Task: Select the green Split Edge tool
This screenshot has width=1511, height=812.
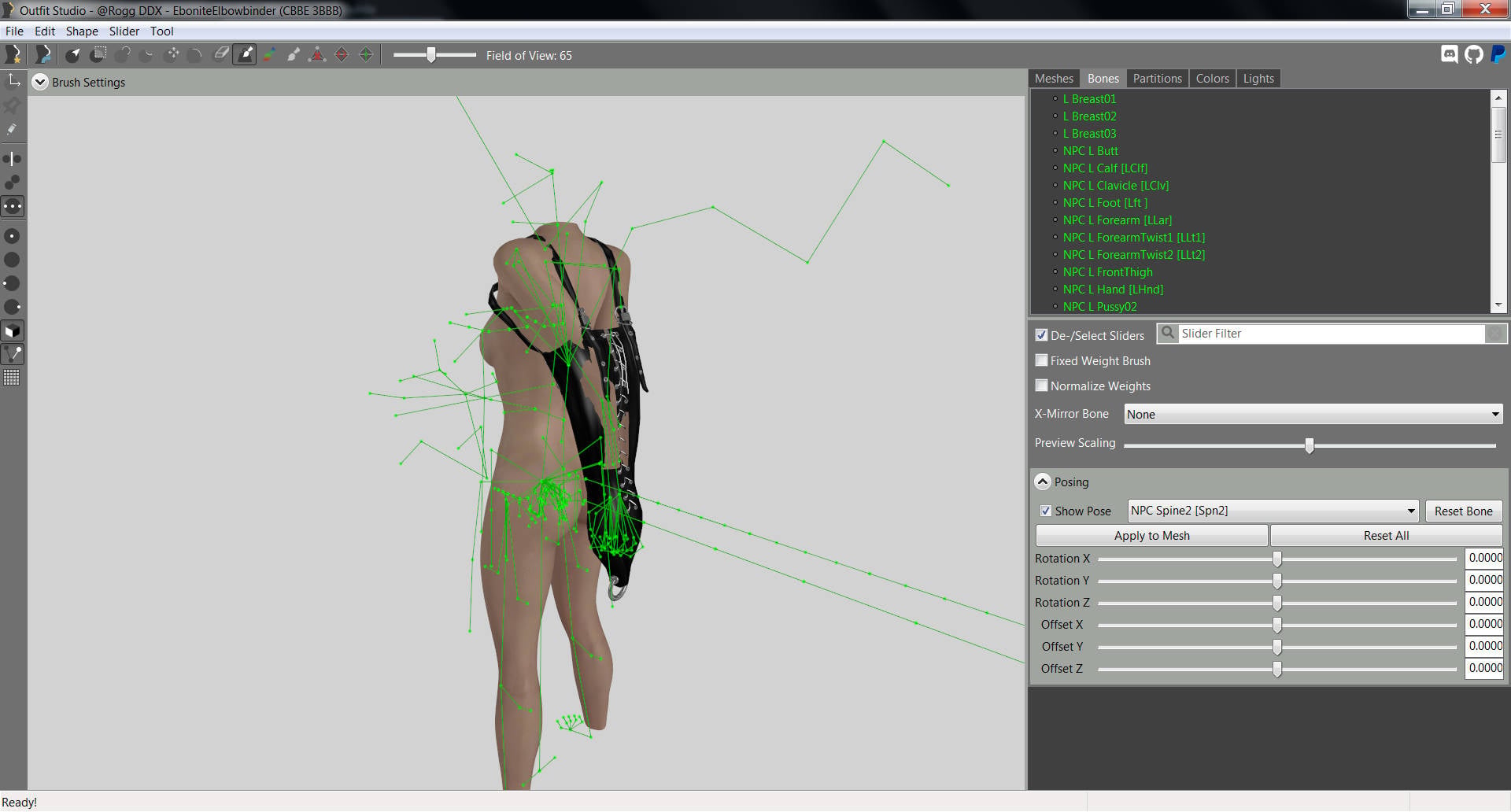Action: tap(366, 55)
